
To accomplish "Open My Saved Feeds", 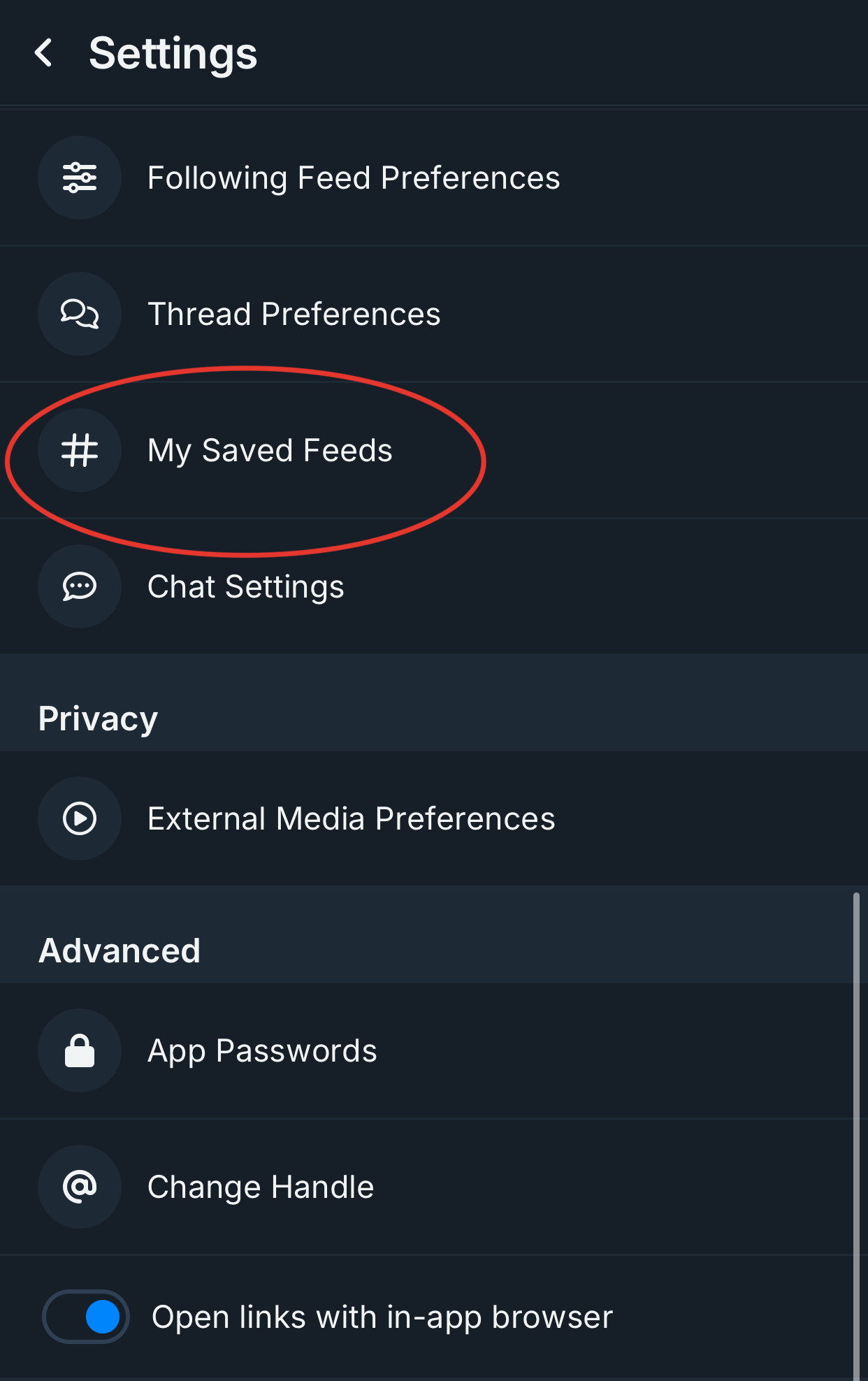I will (x=270, y=450).
